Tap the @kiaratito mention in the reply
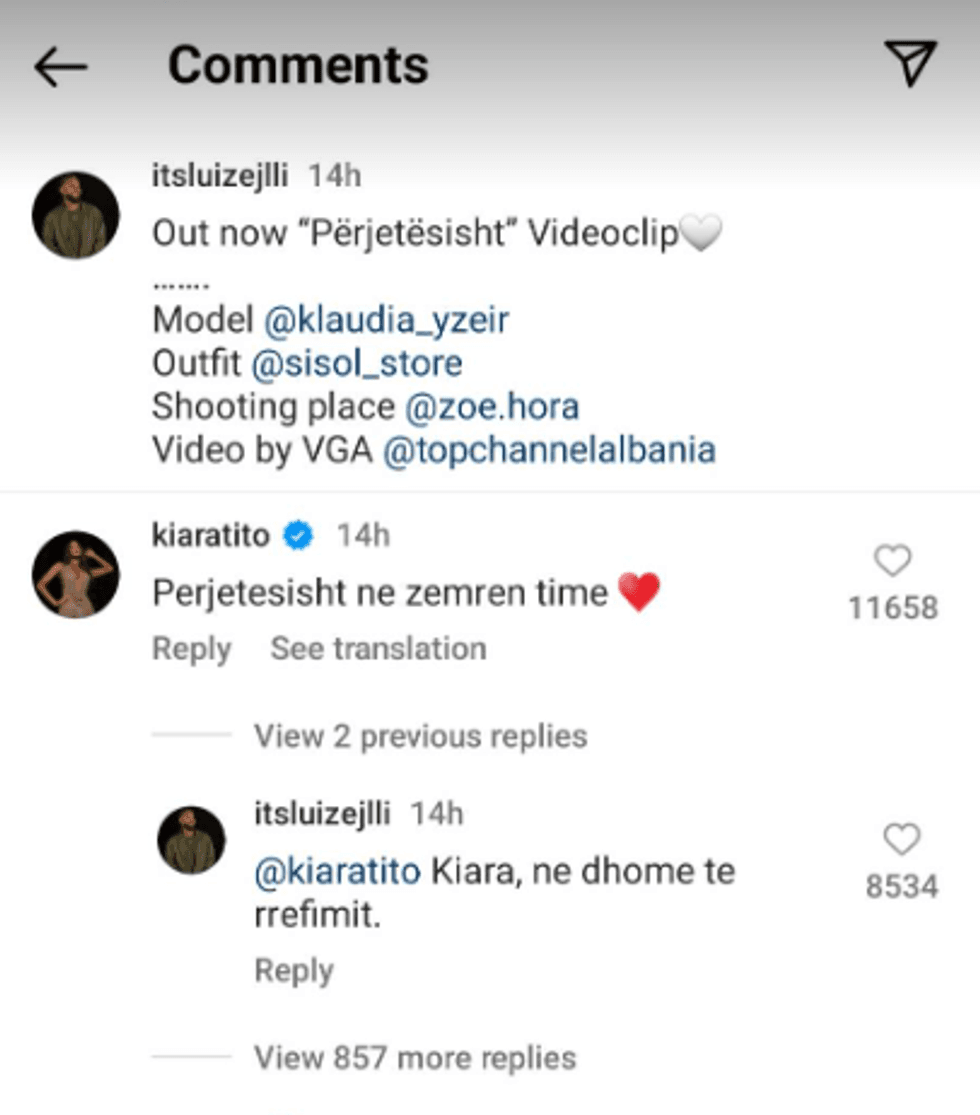 pos(338,872)
